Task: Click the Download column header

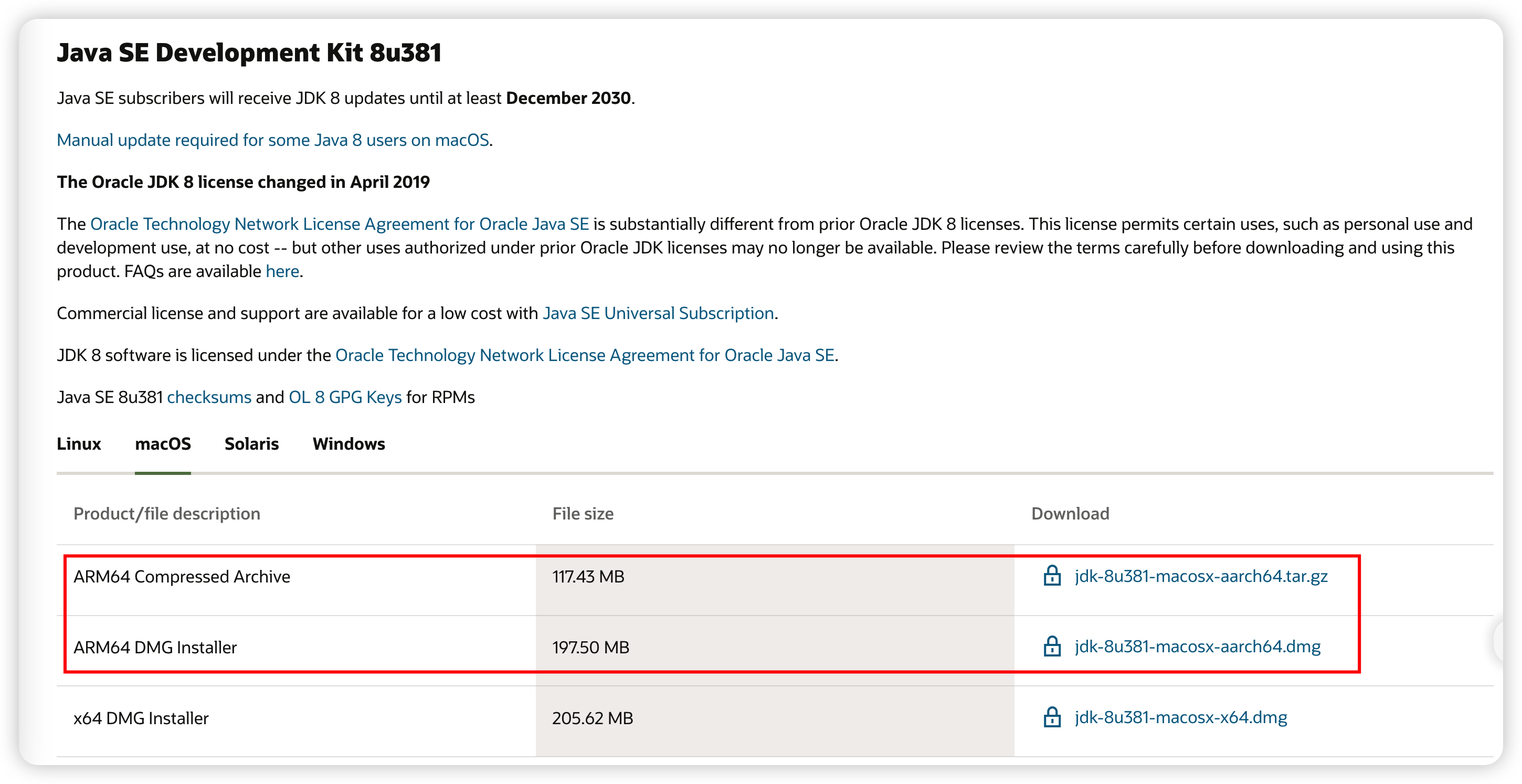Action: pyautogui.click(x=1070, y=513)
